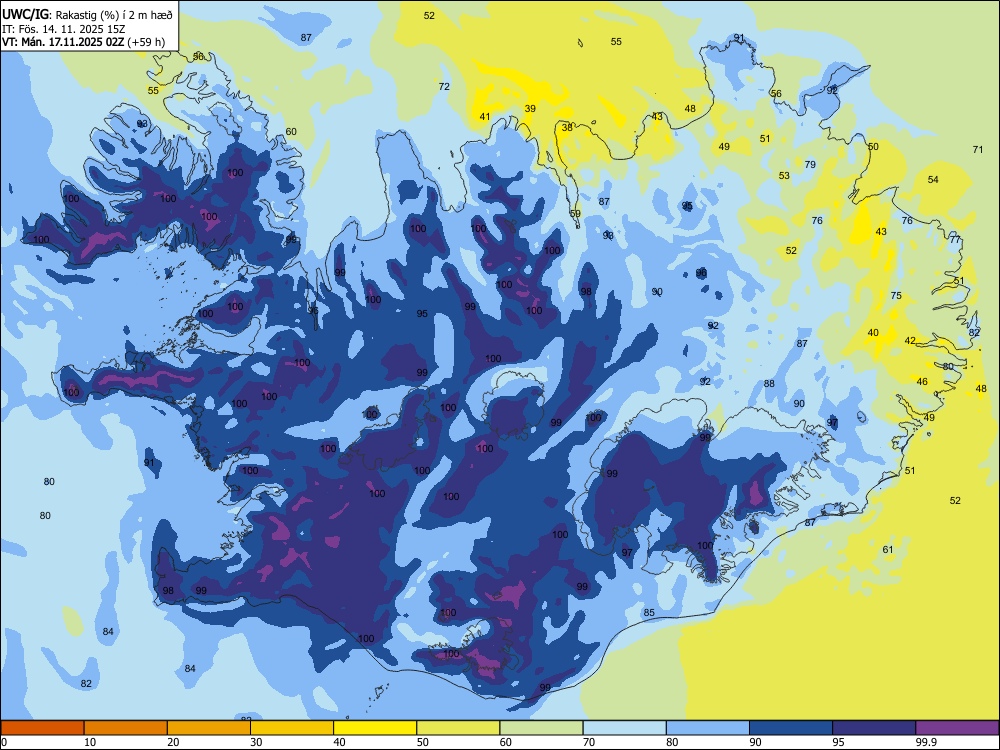Click the humidity value 56 near the northeast coast
This screenshot has width=1000, height=750.
pyautogui.click(x=776, y=94)
